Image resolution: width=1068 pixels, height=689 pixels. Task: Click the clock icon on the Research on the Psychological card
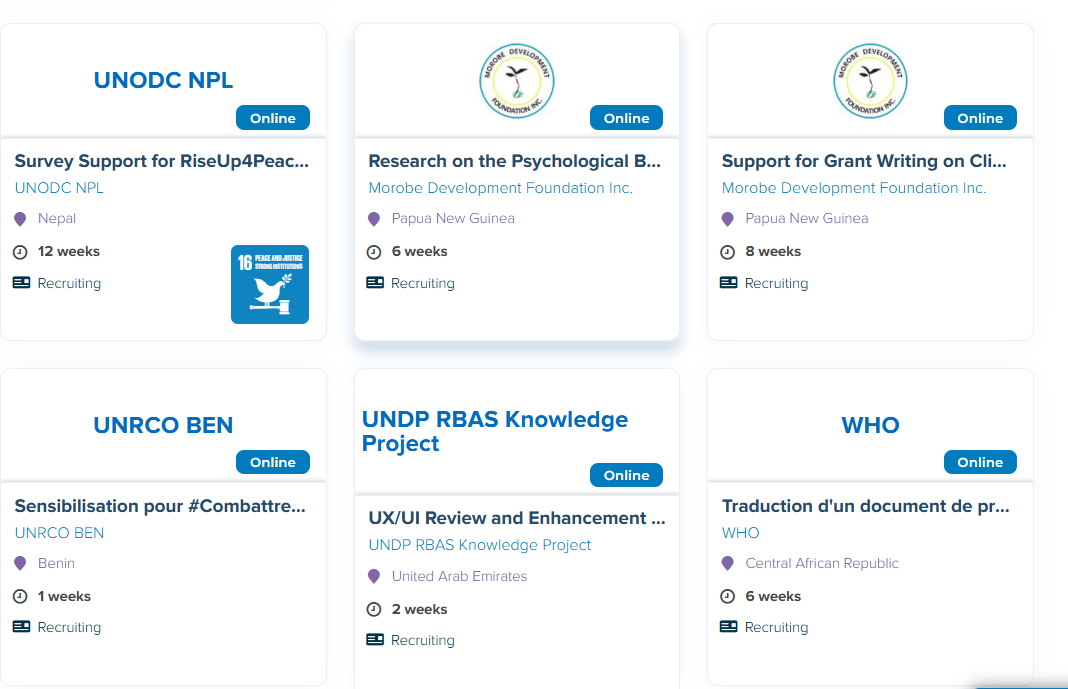(x=374, y=252)
